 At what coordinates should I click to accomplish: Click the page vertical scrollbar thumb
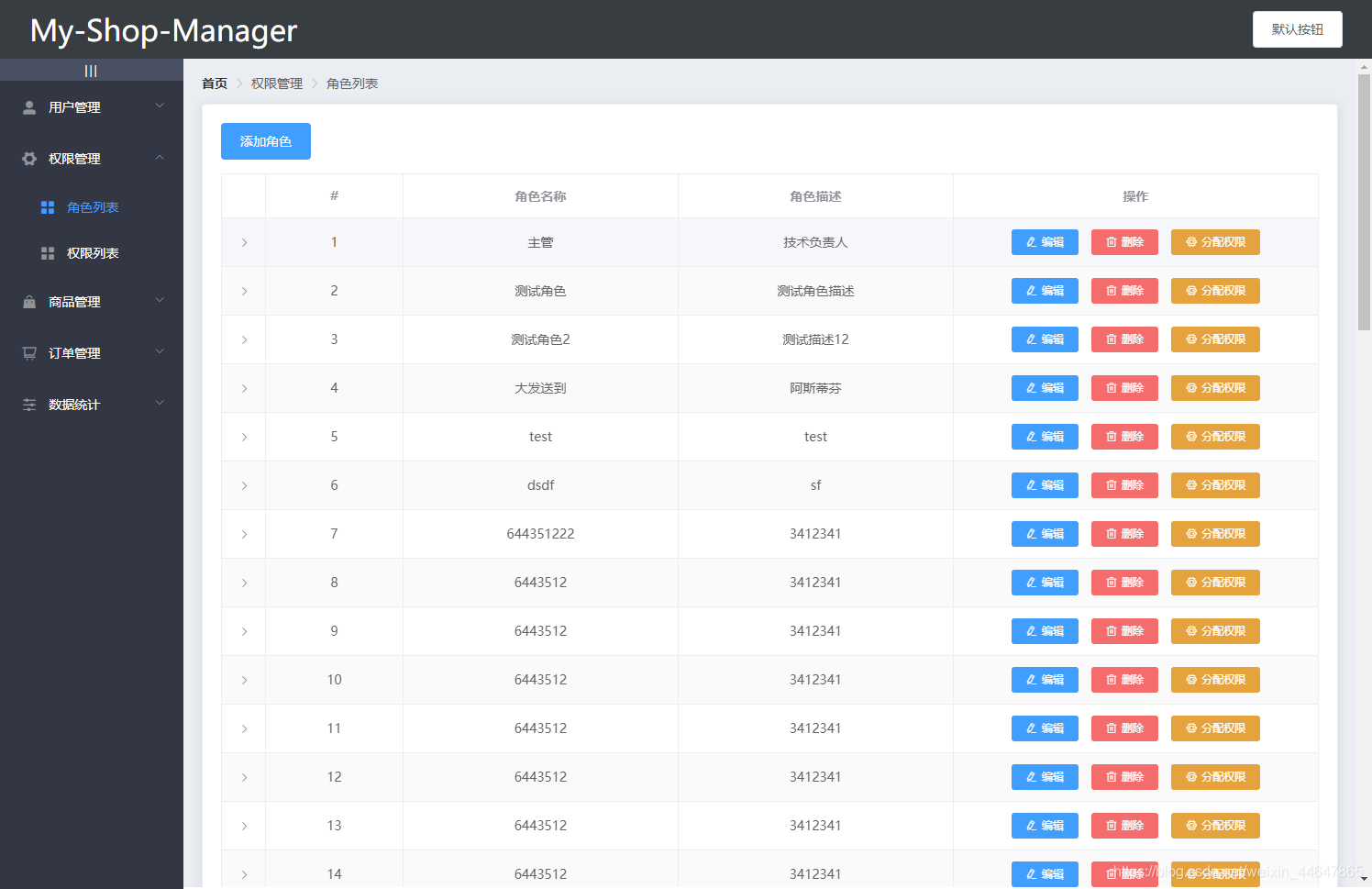coord(1364,202)
